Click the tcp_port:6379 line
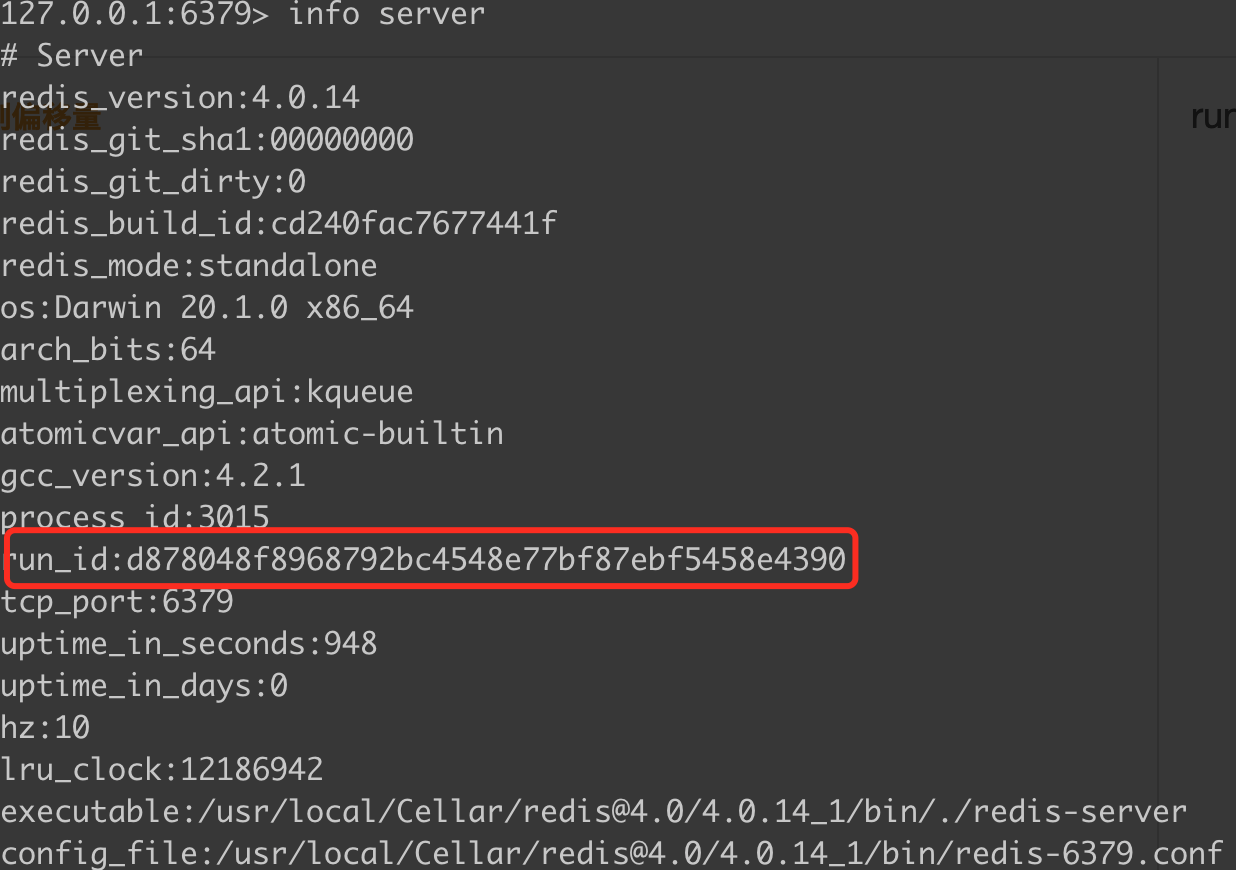This screenshot has width=1236, height=870. (x=117, y=601)
